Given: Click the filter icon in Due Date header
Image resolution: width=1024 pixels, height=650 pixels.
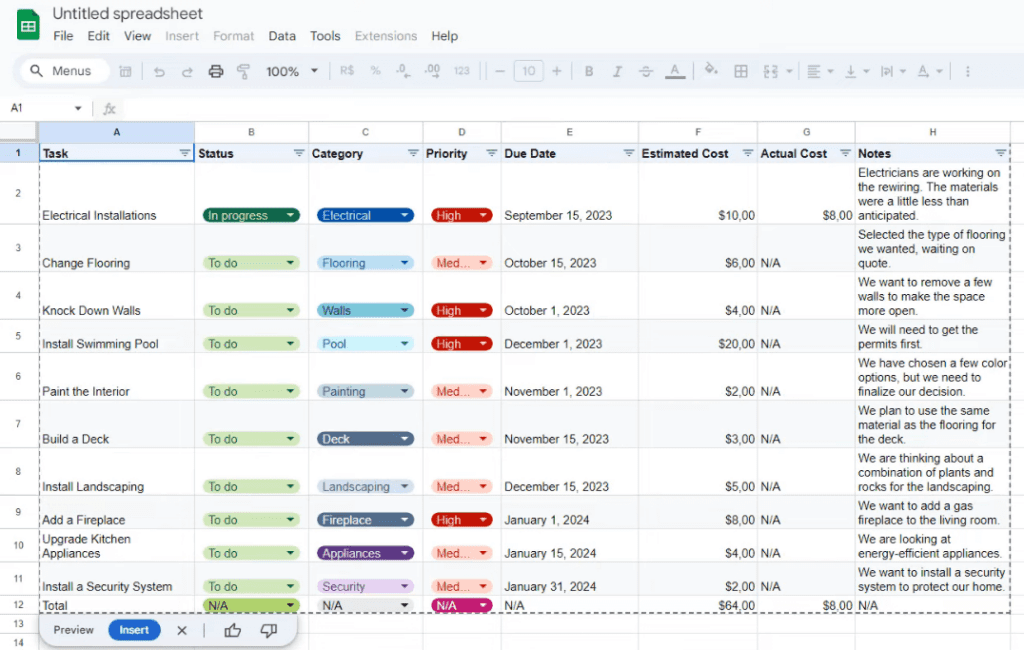Looking at the screenshot, I should (628, 153).
